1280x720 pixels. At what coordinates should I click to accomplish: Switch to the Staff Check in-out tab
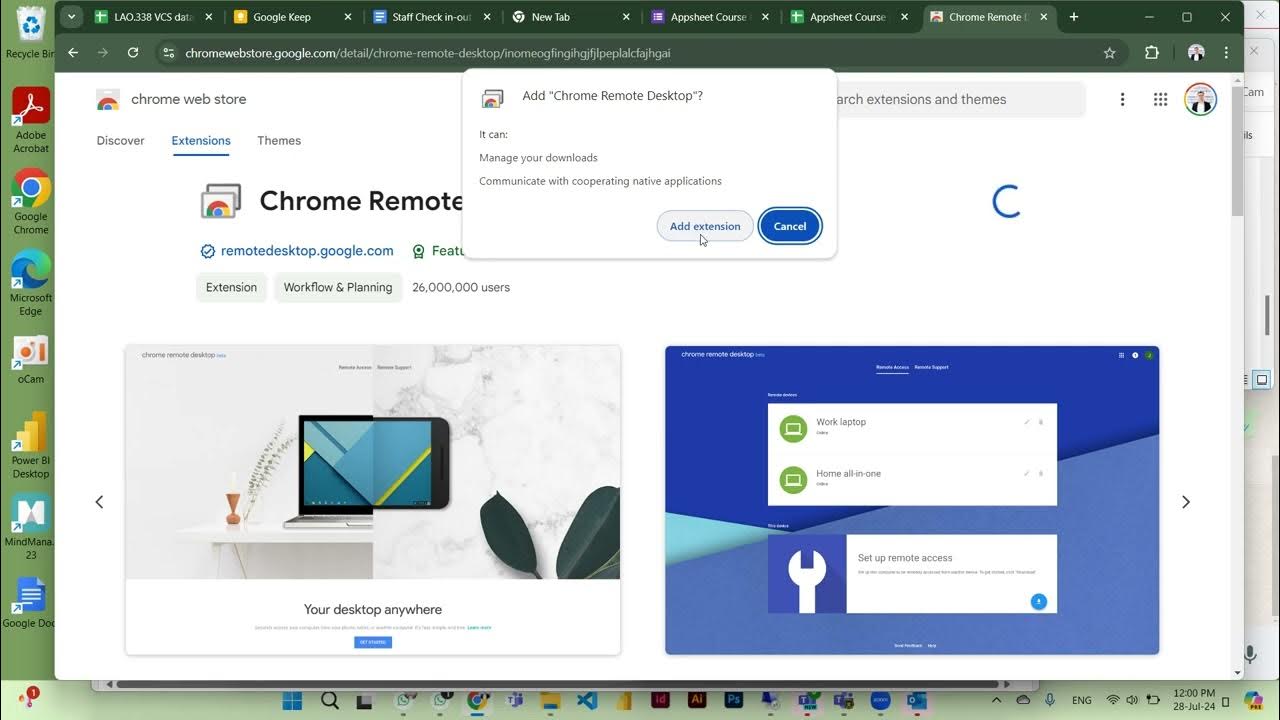[431, 17]
